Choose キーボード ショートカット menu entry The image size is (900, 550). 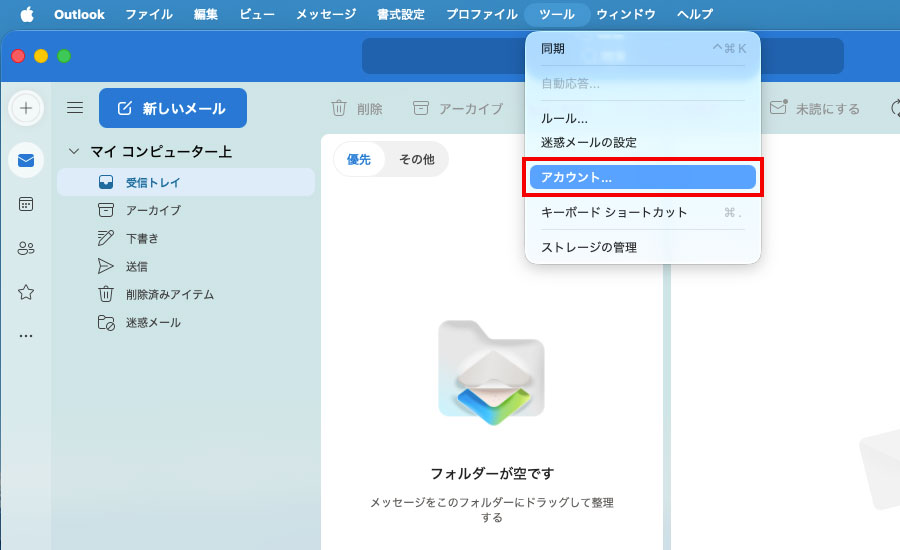pos(643,212)
